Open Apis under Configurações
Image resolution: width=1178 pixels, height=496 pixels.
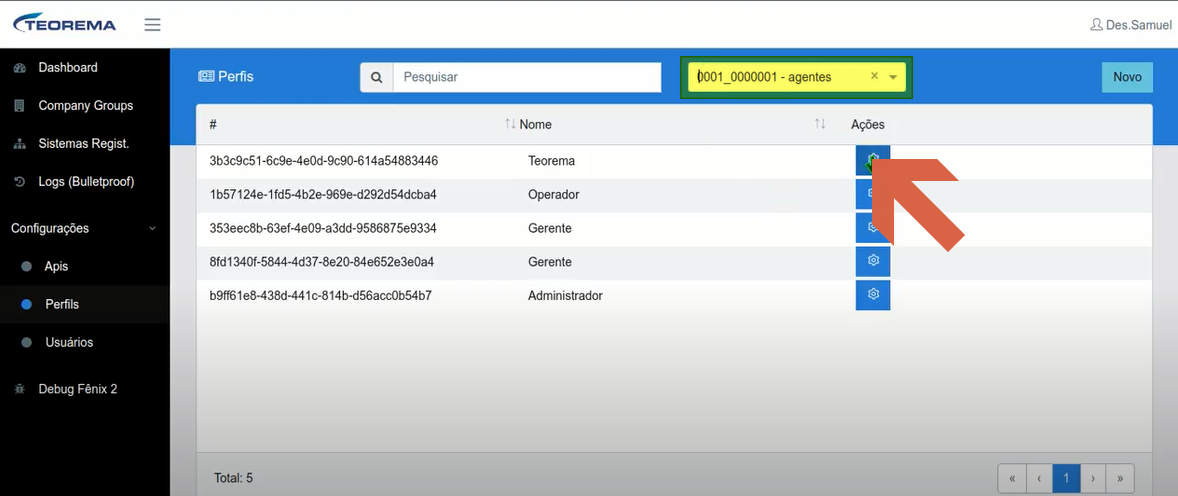tap(56, 267)
